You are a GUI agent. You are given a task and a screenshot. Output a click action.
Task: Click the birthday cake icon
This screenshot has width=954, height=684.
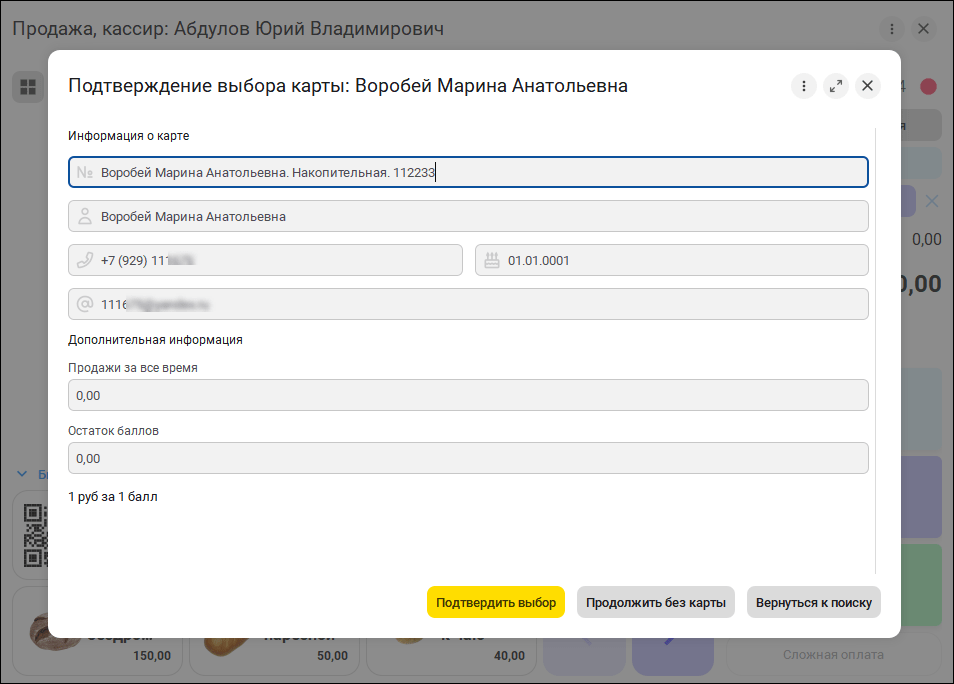click(492, 260)
